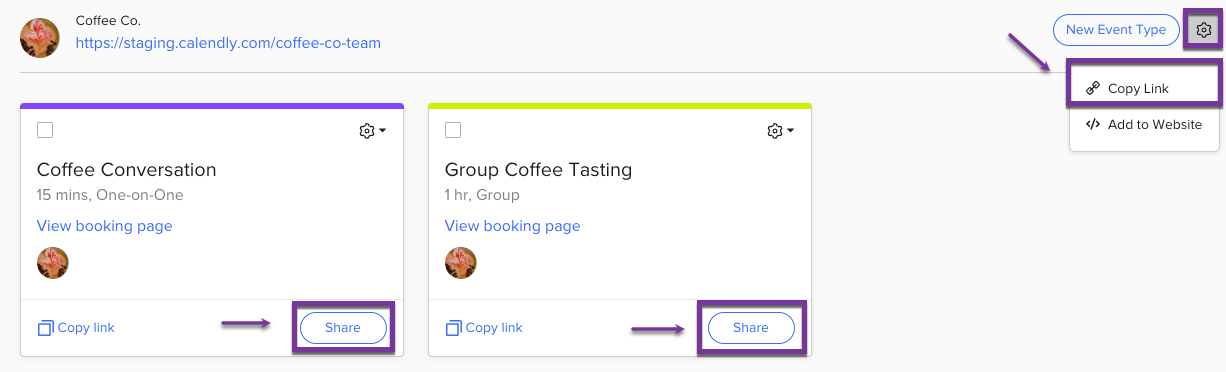Viewport: 1226px width, 372px height.
Task: Click the copy icon on the Group Coffee Tasting card
Action: click(453, 328)
